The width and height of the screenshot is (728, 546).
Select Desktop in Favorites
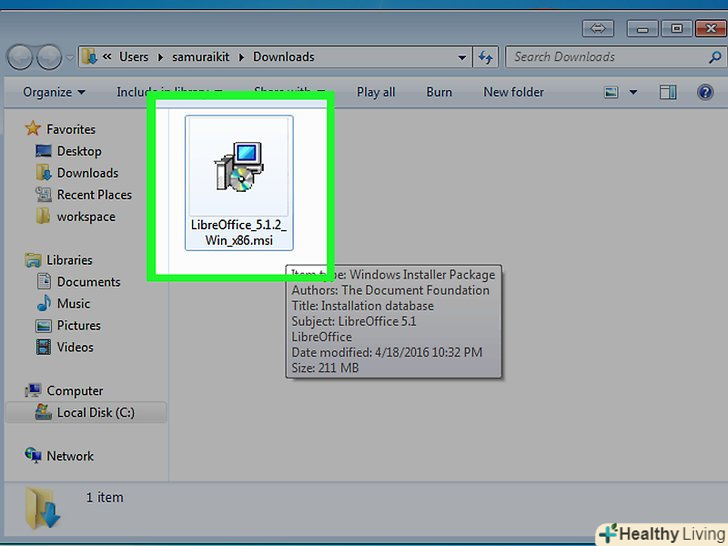coord(79,151)
